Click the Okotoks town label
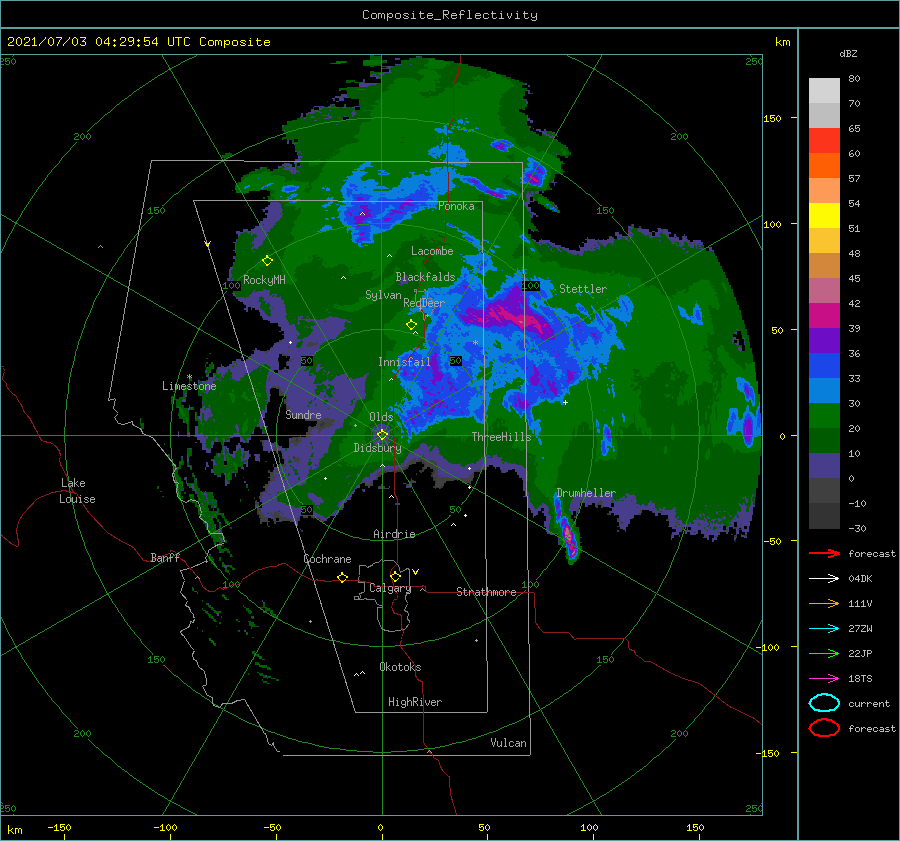This screenshot has height=841, width=900. (x=400, y=667)
